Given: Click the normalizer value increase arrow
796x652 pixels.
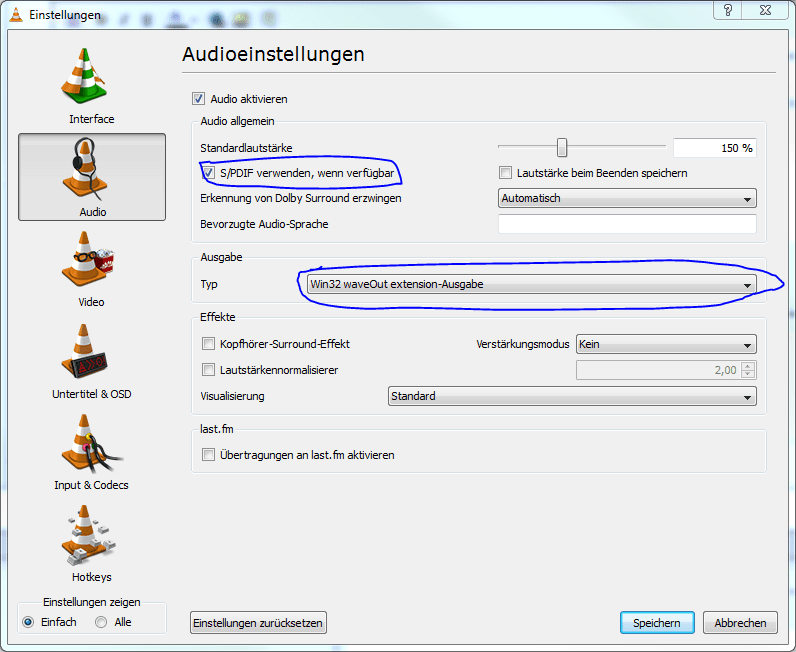Looking at the screenshot, I should (x=748, y=366).
